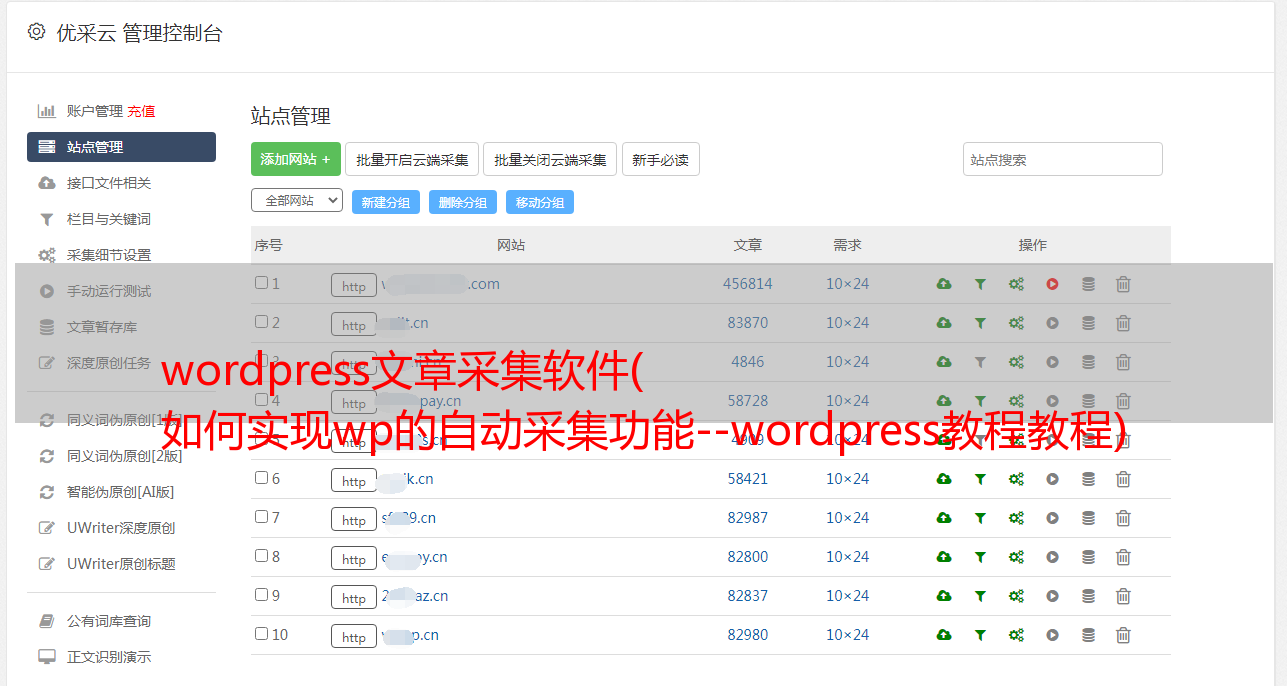Viewport: 1287px width, 686px height.
Task: Click the filter icon for site 456814
Action: (980, 284)
